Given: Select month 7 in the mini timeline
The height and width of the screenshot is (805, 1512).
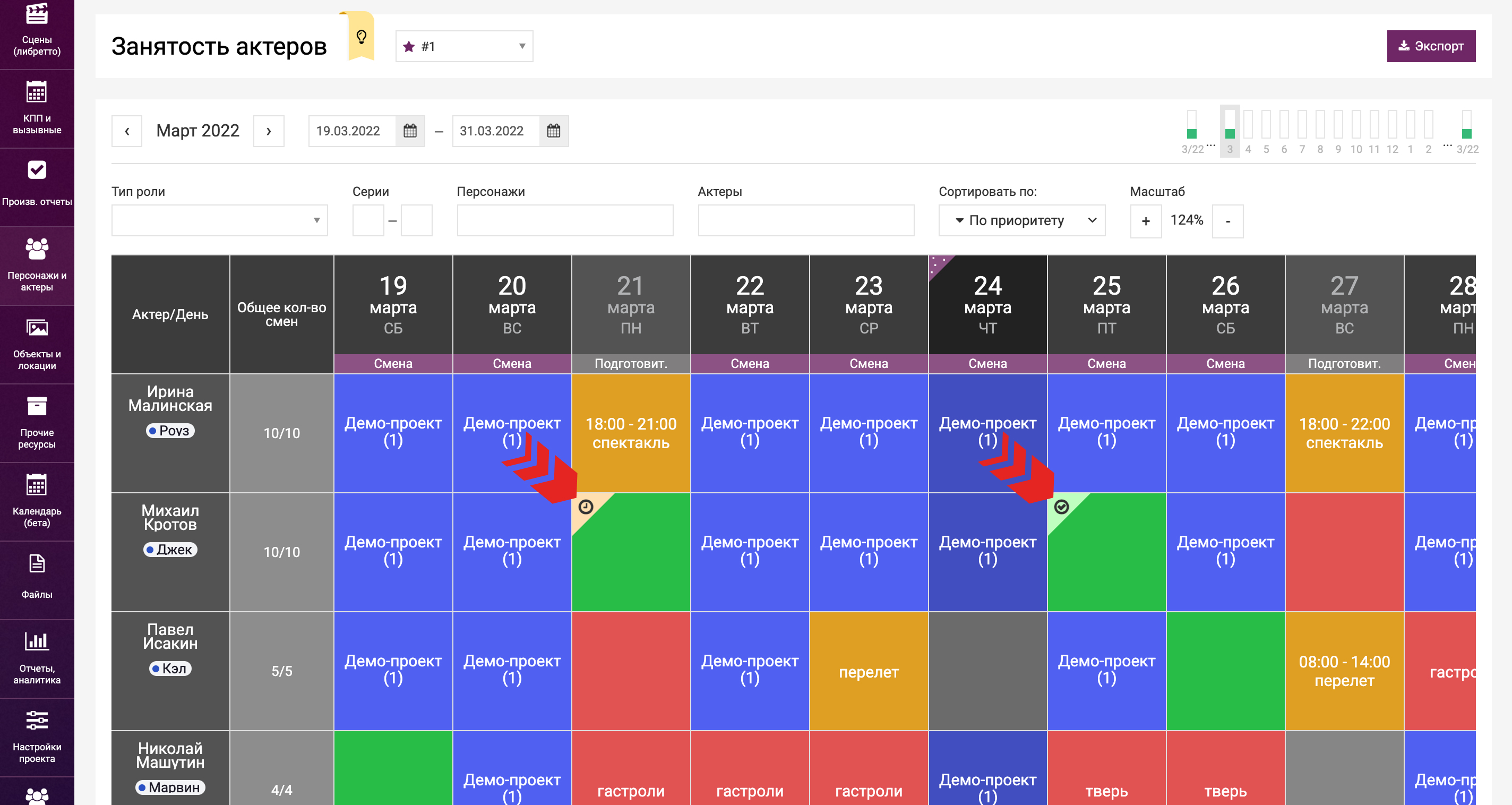Looking at the screenshot, I should click(x=1302, y=132).
